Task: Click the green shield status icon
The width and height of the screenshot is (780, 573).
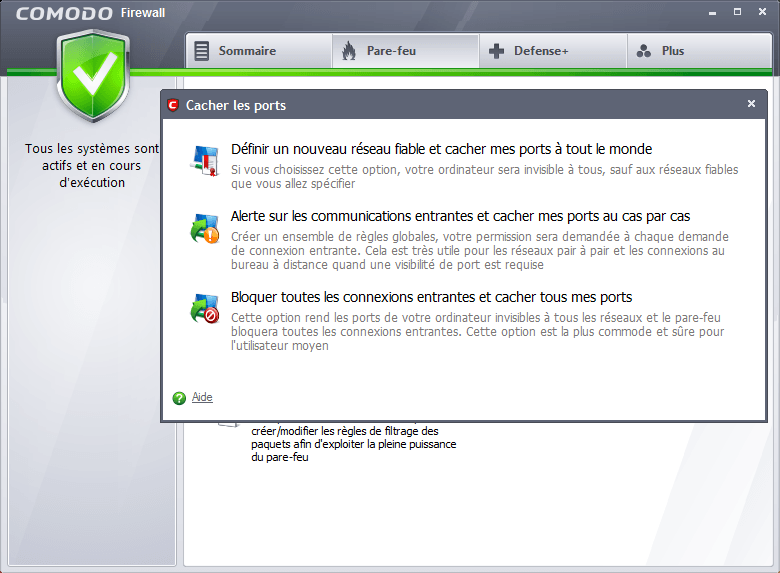Action: point(93,75)
